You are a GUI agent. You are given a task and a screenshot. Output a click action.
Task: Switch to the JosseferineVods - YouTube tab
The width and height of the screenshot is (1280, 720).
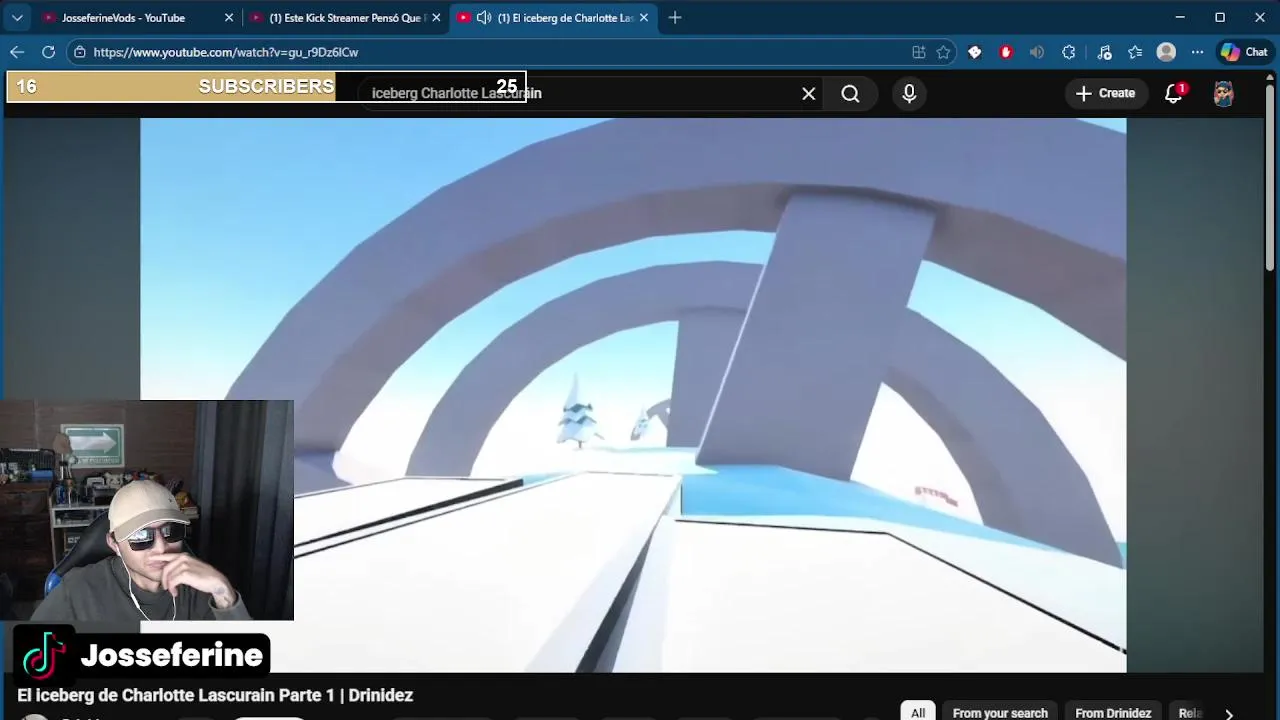(123, 18)
